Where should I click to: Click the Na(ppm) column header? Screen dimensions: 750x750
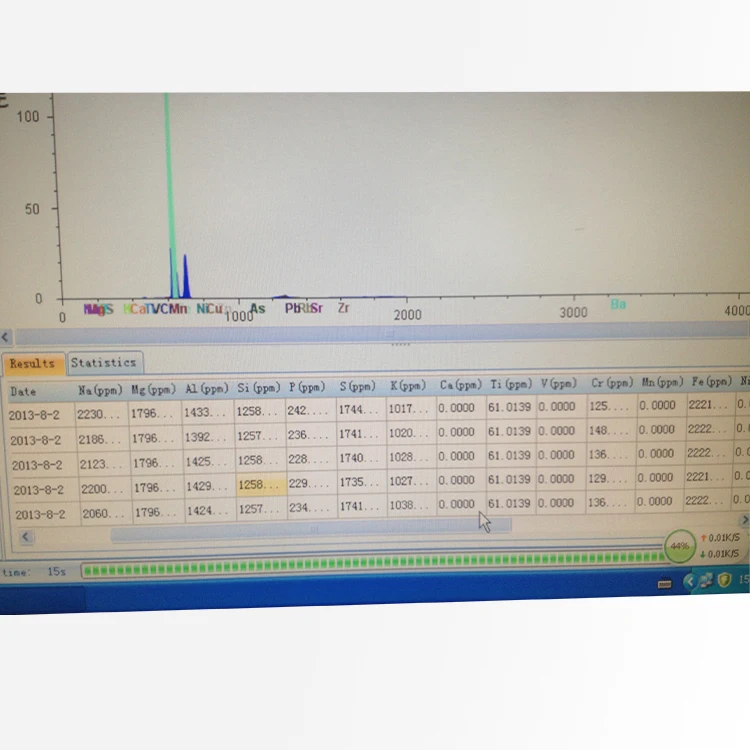click(x=100, y=390)
